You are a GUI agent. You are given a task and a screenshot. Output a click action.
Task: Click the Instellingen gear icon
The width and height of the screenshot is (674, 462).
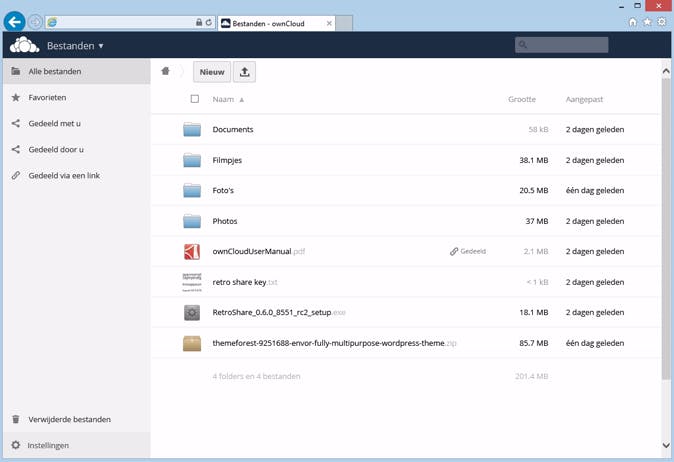[x=16, y=445]
